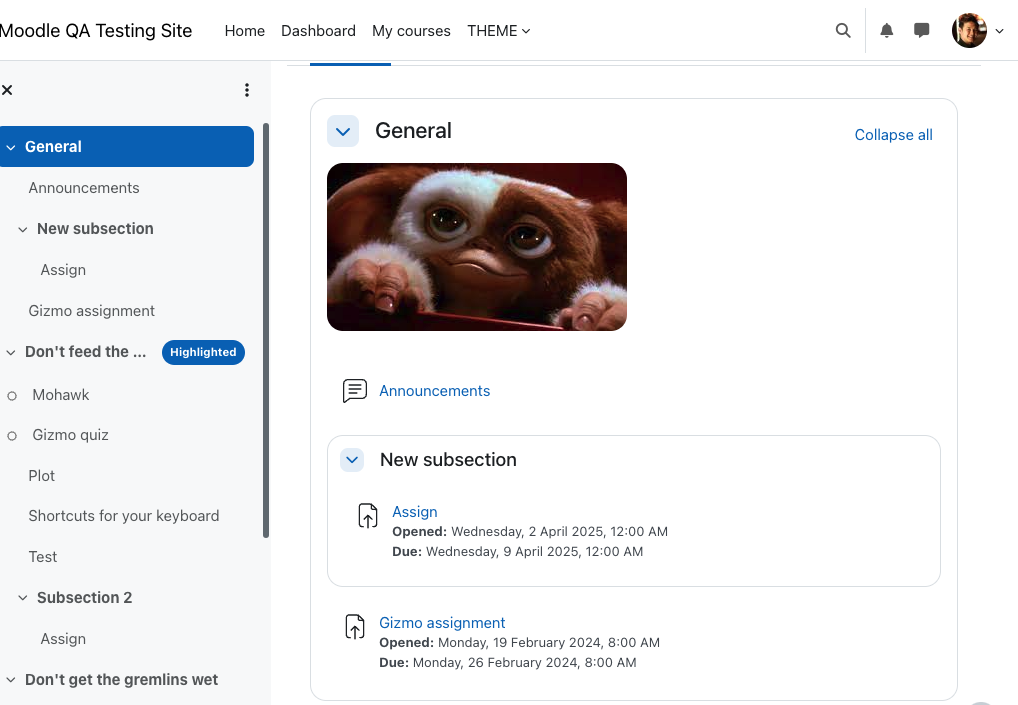Screen dimensions: 1018x705
Task: Select Gizmo assignment in the course index
Action: [92, 311]
